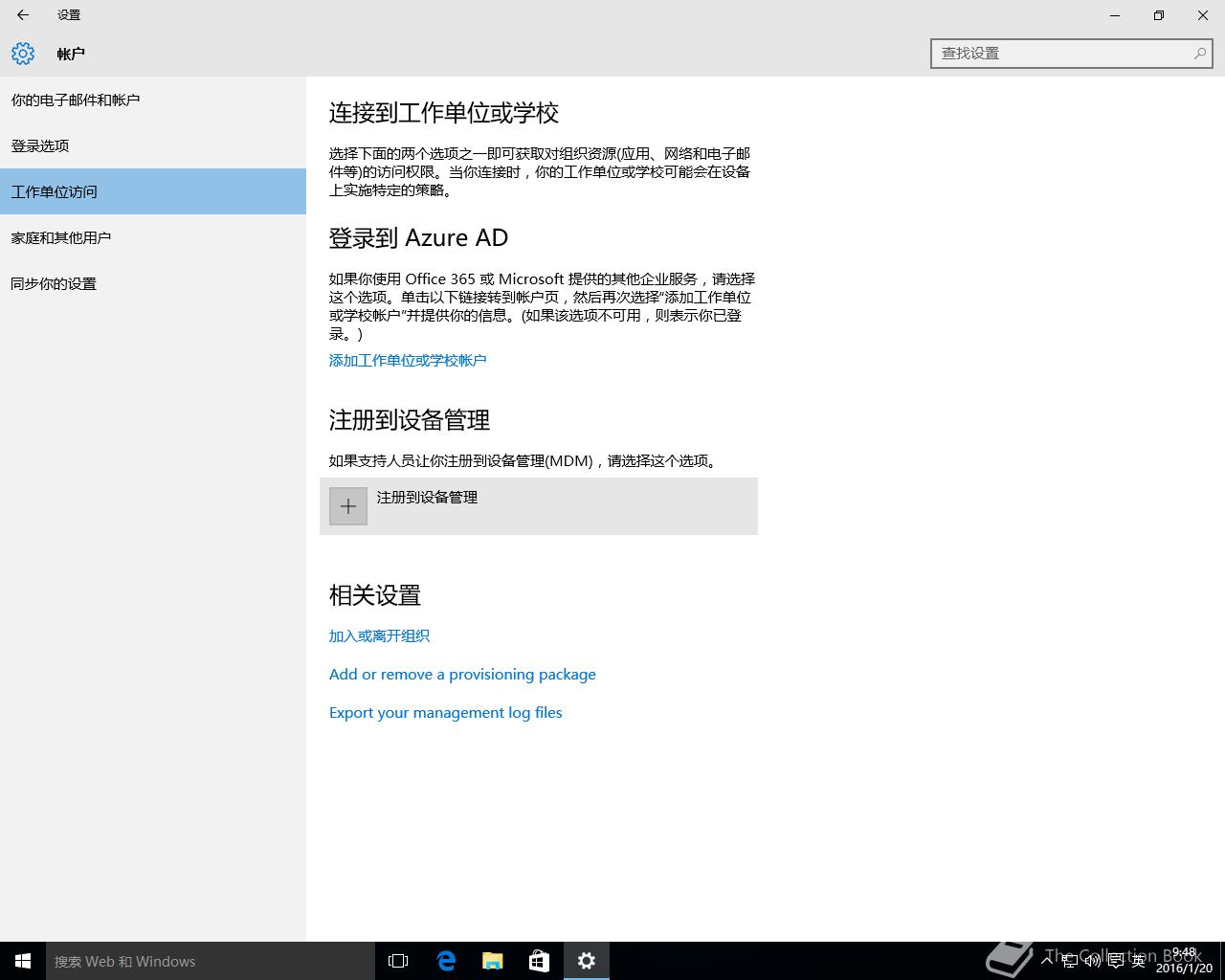Close the Settings window
1225x980 pixels.
[x=1203, y=15]
